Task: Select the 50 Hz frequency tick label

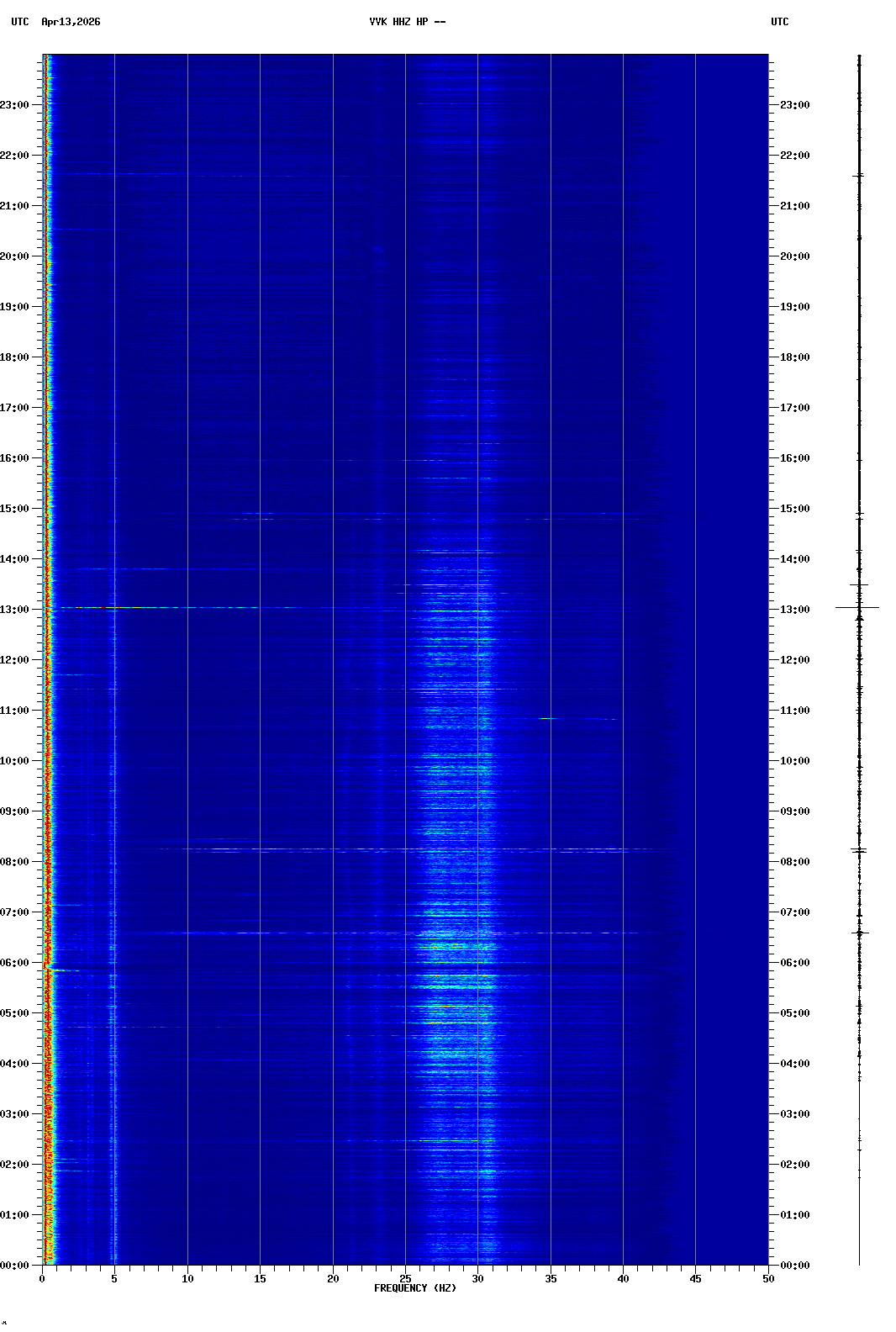Action: 768,1278
